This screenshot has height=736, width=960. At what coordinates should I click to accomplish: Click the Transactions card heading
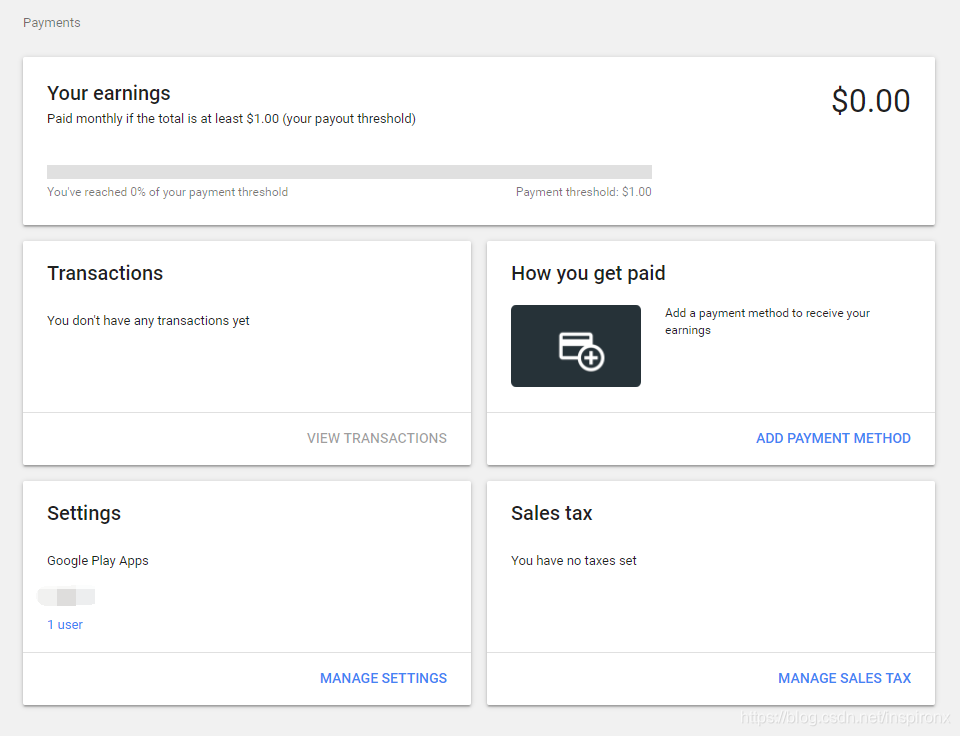pyautogui.click(x=105, y=273)
